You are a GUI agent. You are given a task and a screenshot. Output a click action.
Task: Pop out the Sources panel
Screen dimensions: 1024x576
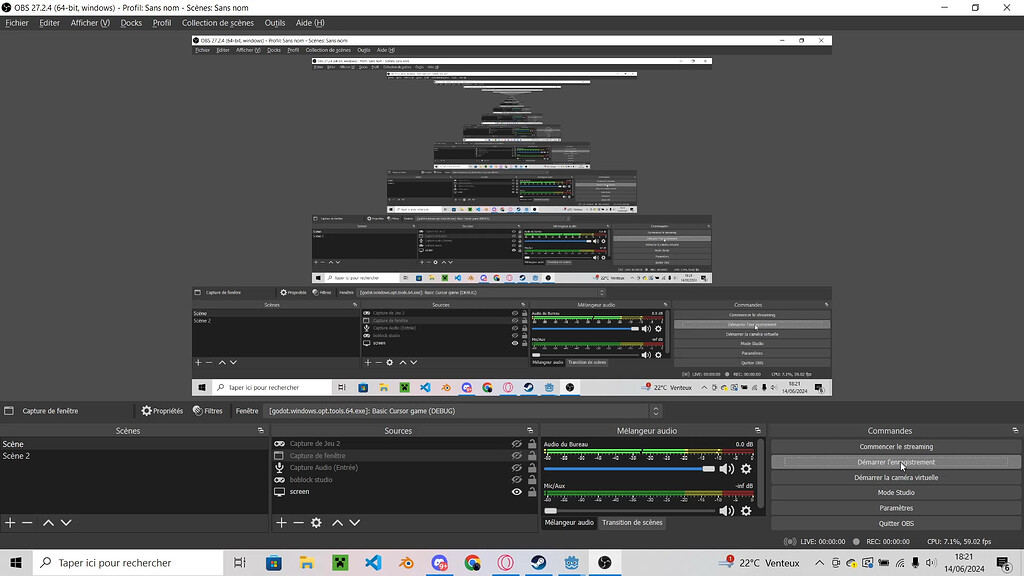[x=531, y=430]
